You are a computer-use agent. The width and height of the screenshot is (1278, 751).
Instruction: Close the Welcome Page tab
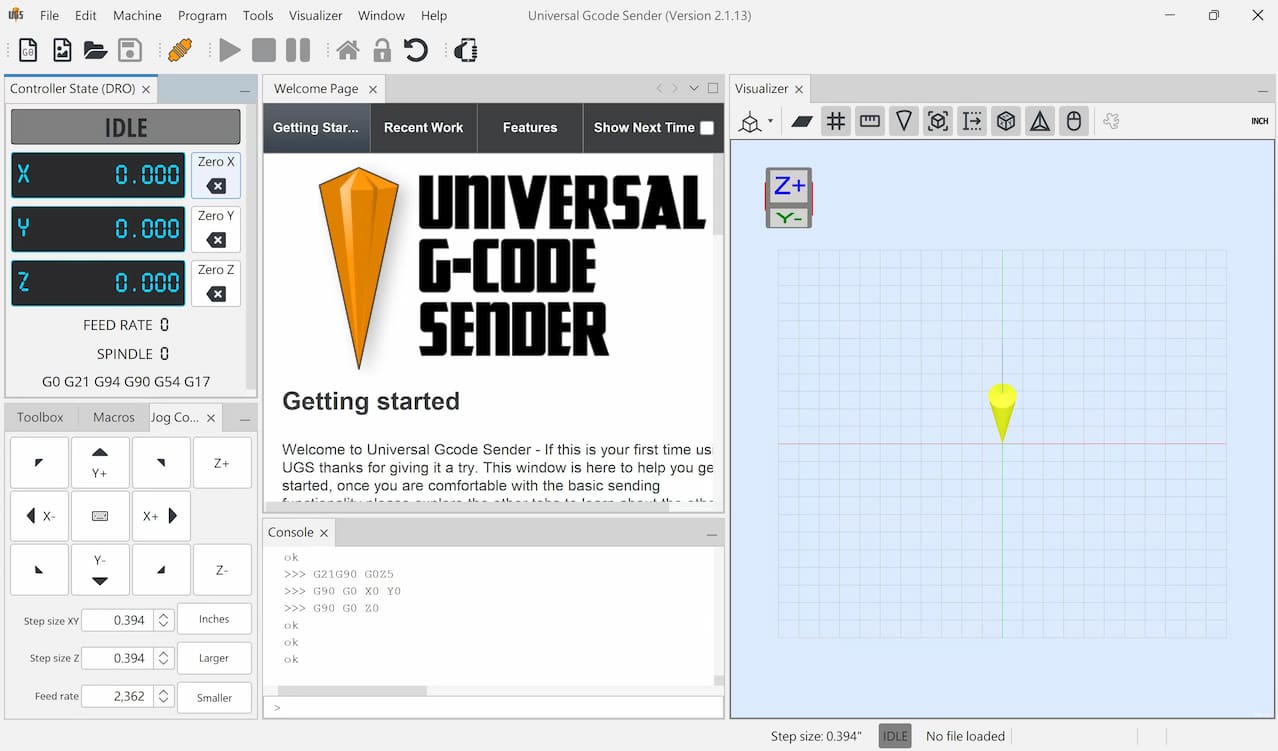coord(373,89)
